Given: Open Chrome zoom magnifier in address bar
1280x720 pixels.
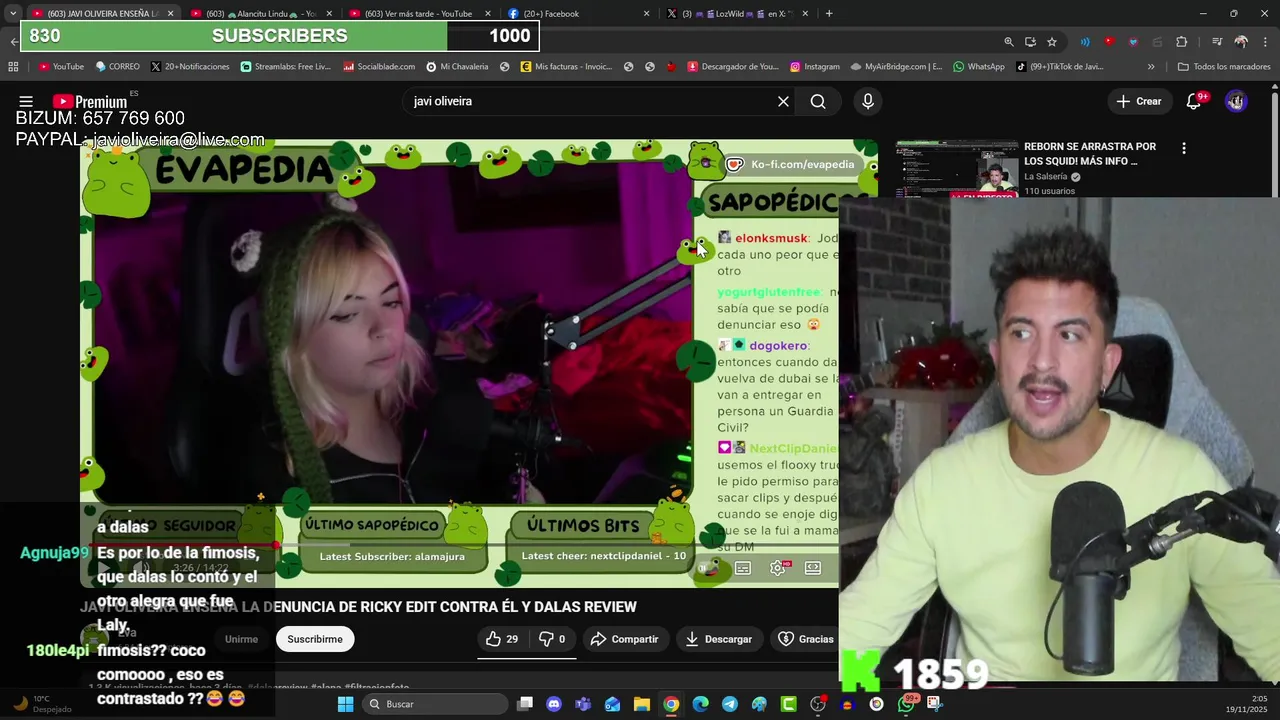Looking at the screenshot, I should pos(1008,42).
